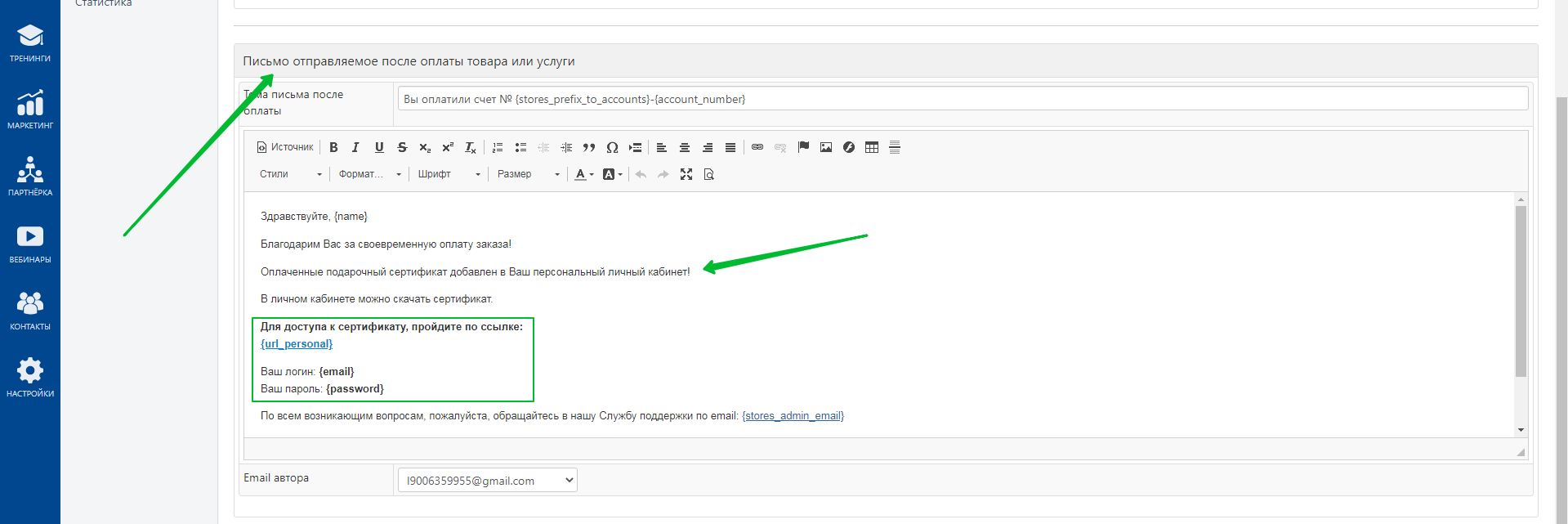Toggle underline text formatting

[379, 147]
